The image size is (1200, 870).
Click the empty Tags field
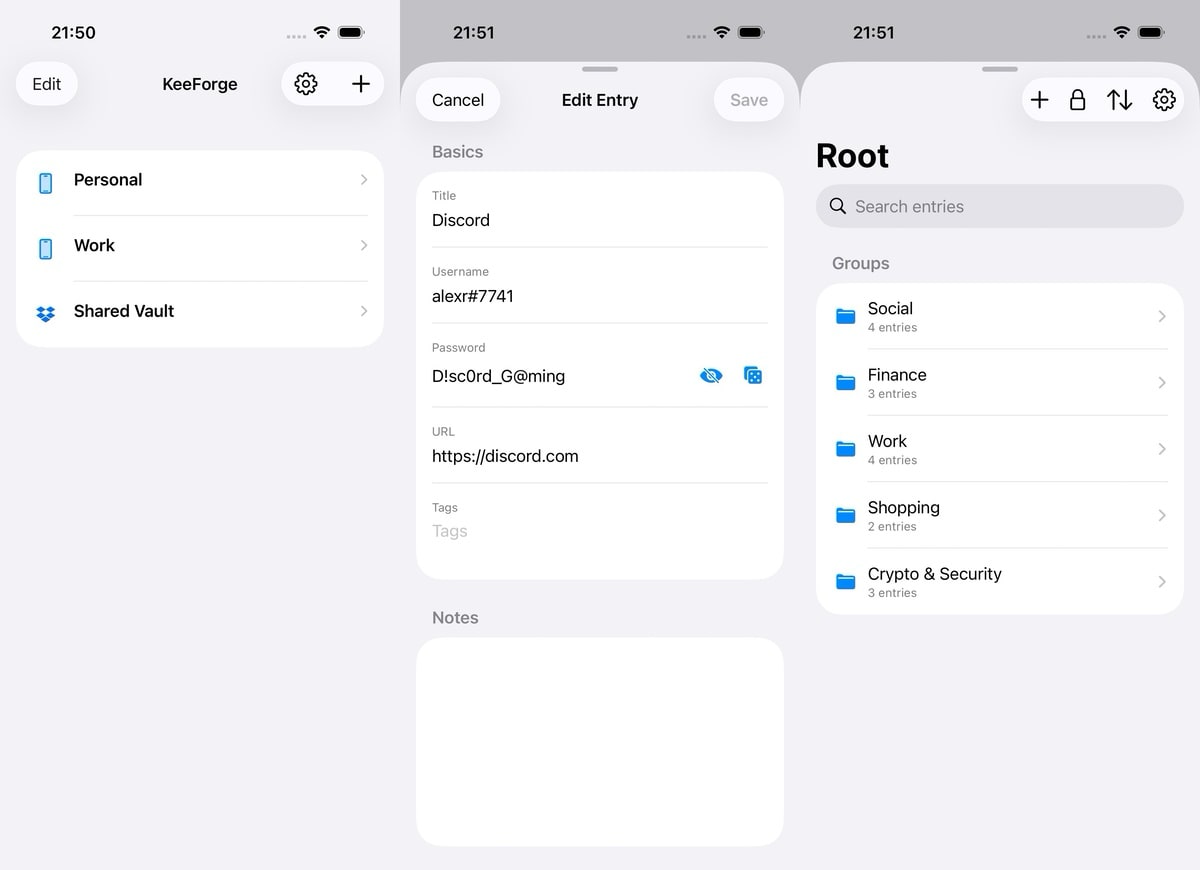[600, 530]
